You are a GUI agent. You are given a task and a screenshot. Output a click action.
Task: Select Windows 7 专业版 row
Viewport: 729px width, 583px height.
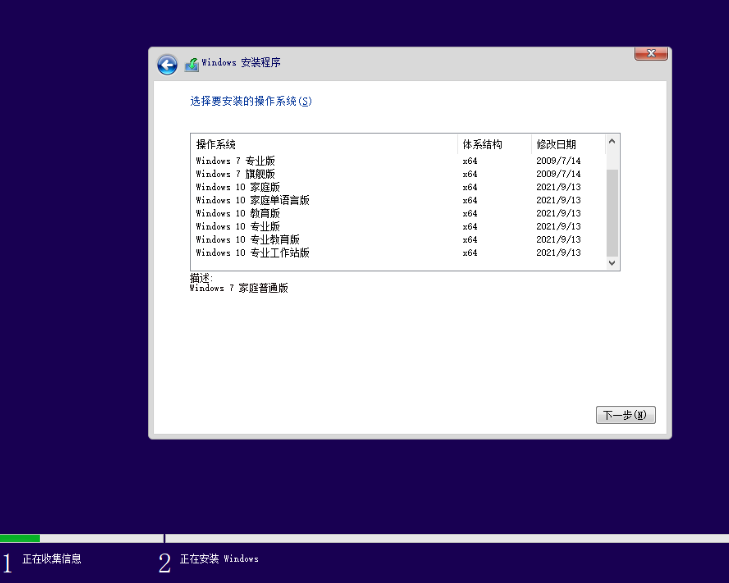click(398, 161)
